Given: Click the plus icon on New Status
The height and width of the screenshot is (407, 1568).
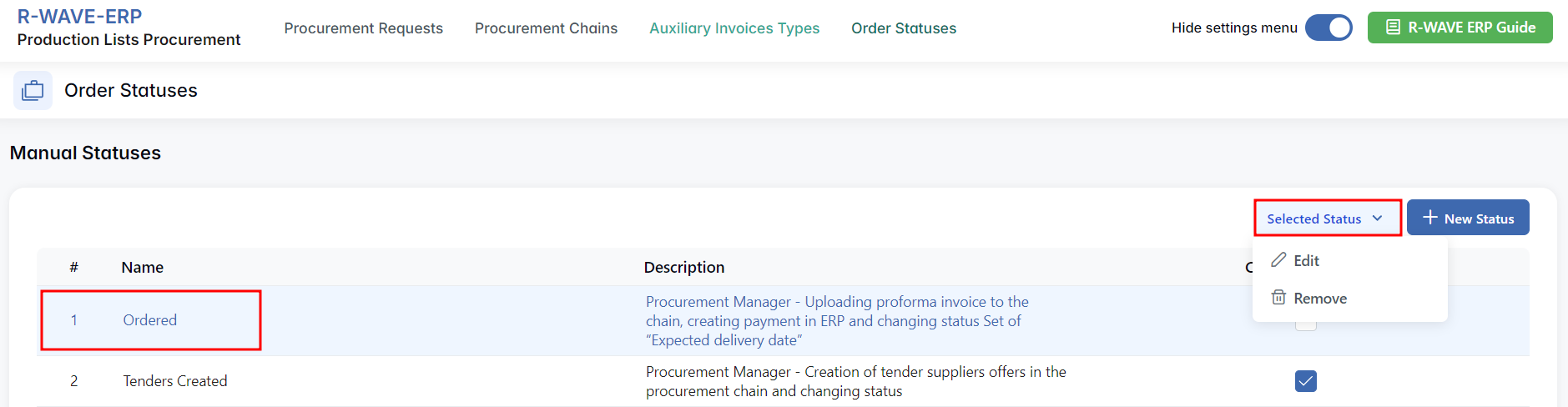Looking at the screenshot, I should click(1430, 218).
